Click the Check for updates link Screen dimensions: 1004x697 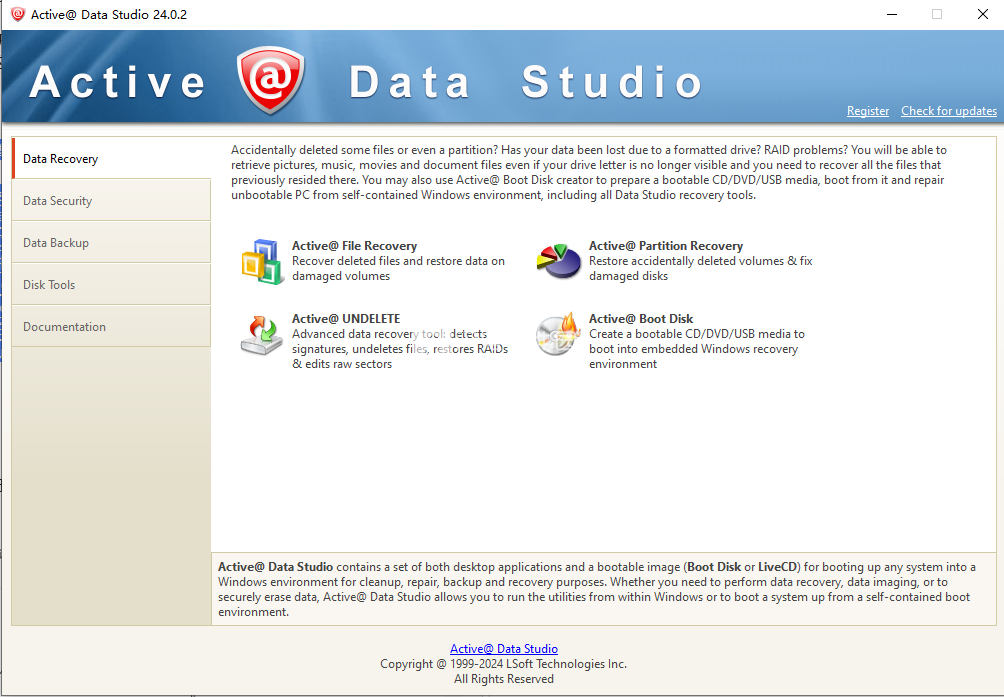[949, 111]
